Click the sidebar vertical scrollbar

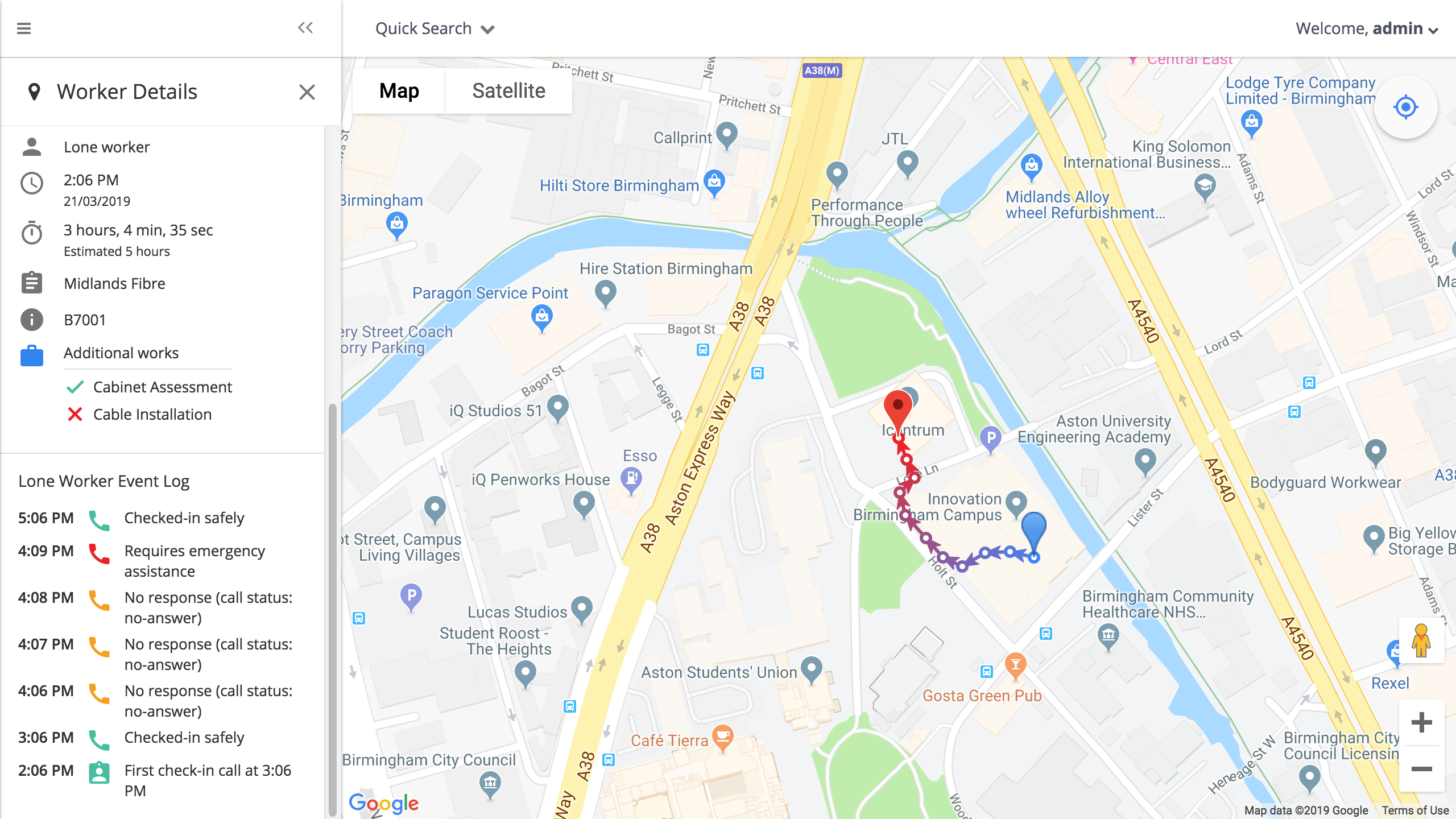click(333, 609)
